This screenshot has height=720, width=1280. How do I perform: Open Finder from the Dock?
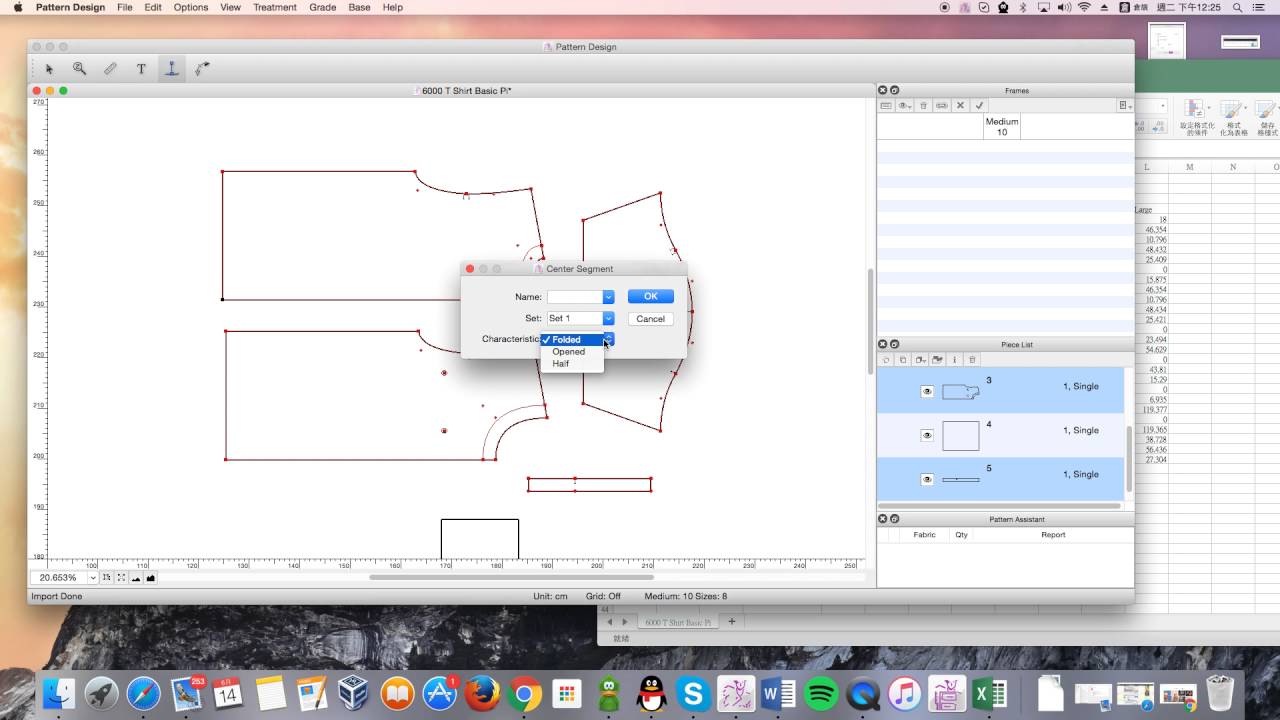pos(60,693)
